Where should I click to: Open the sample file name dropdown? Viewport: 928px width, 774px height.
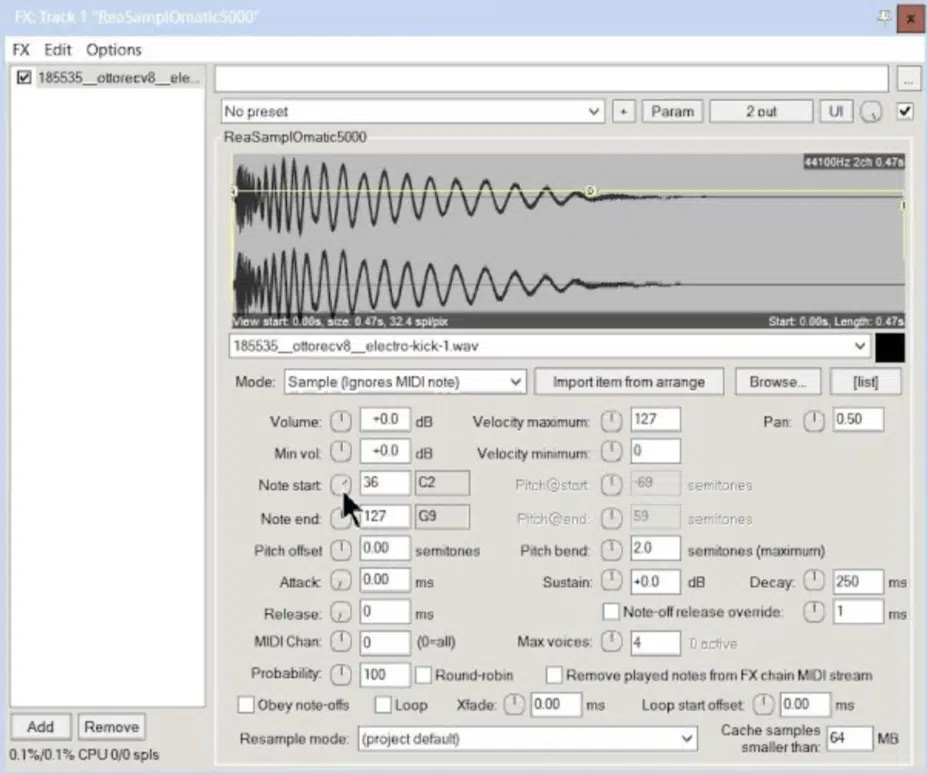click(x=549, y=346)
